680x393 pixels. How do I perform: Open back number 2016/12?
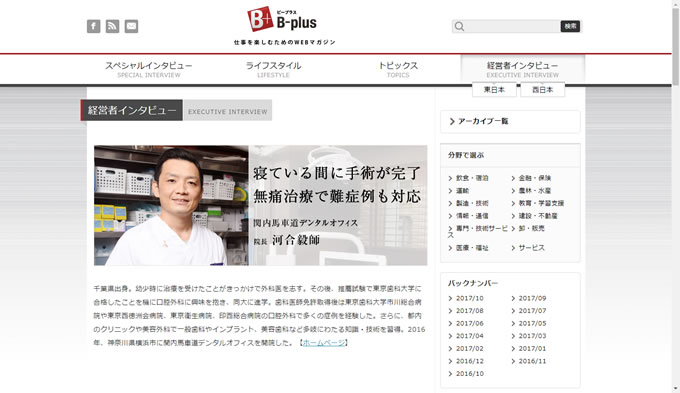point(470,361)
